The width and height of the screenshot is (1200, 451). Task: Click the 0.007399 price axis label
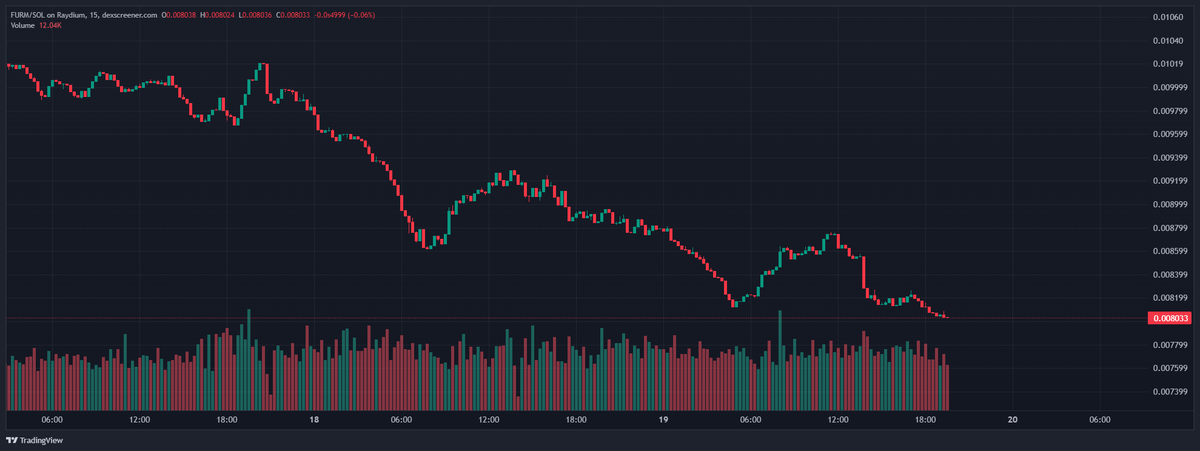click(x=1169, y=391)
